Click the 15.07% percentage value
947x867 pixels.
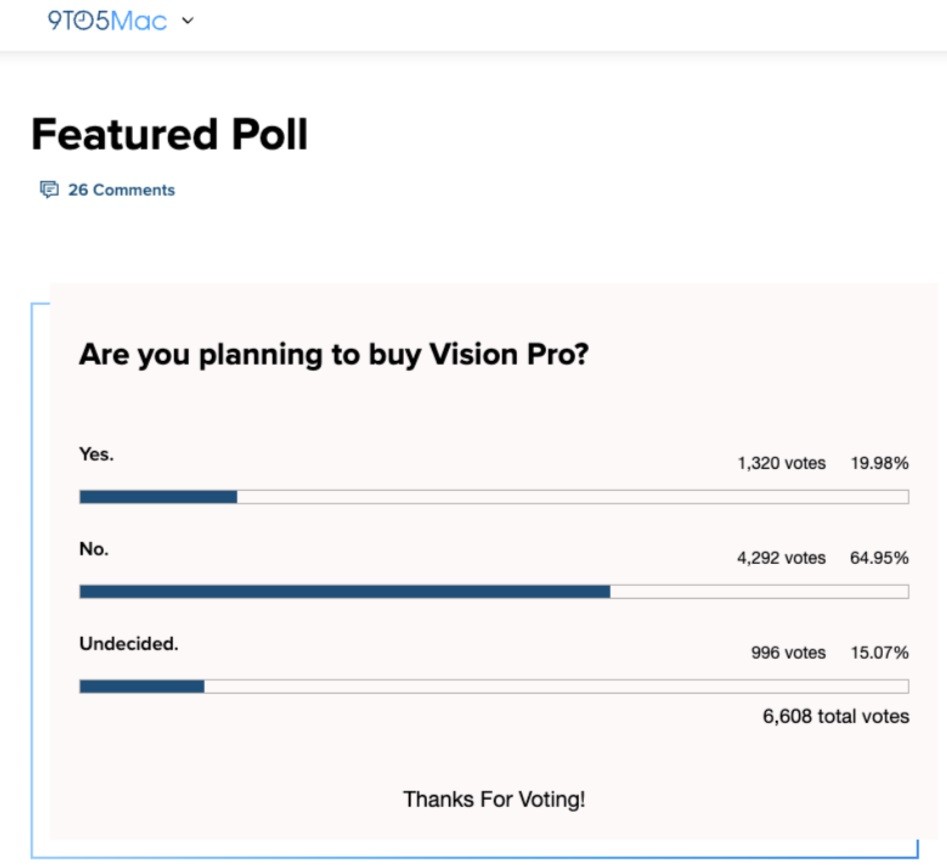coord(879,653)
